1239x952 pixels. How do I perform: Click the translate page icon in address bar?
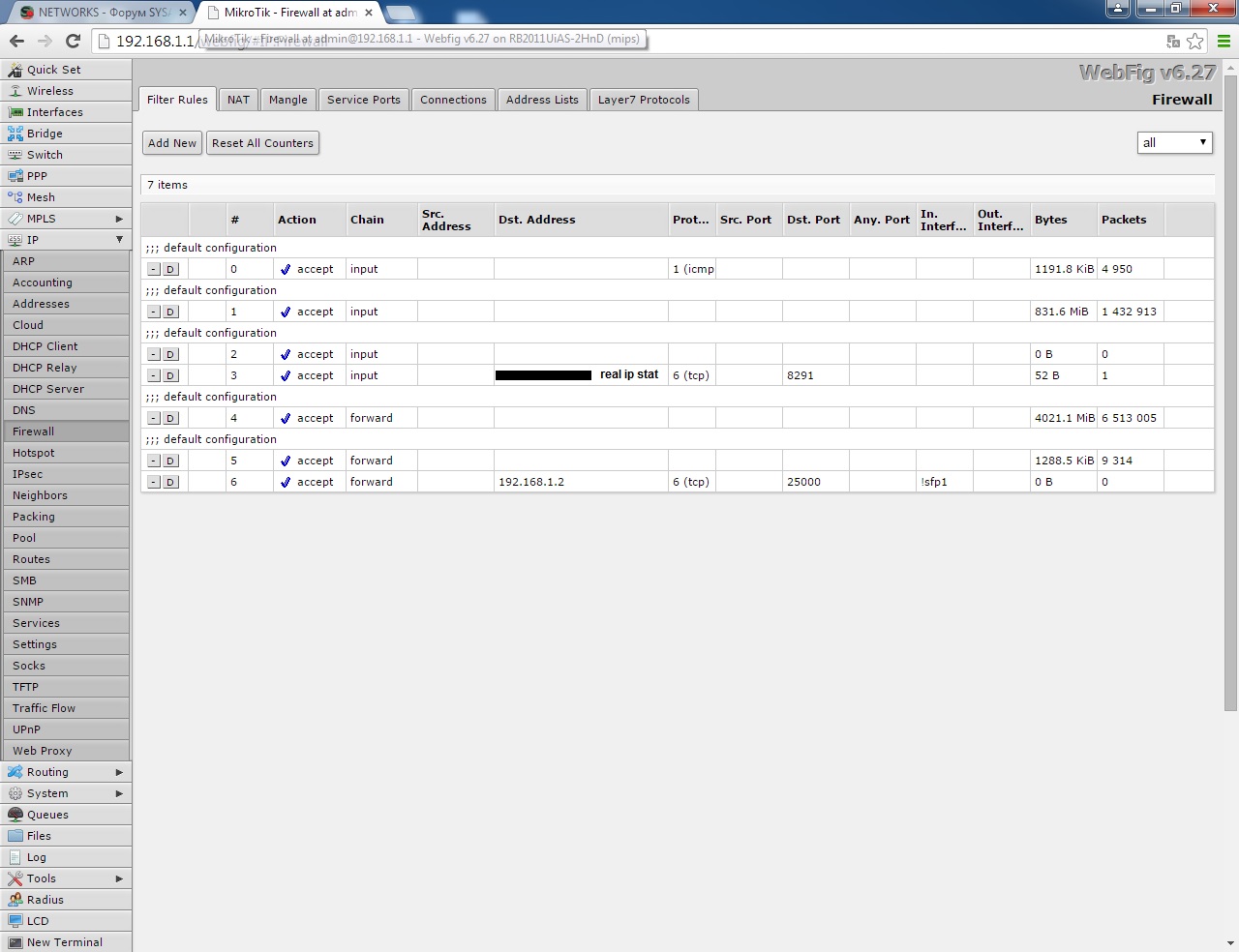[1173, 41]
